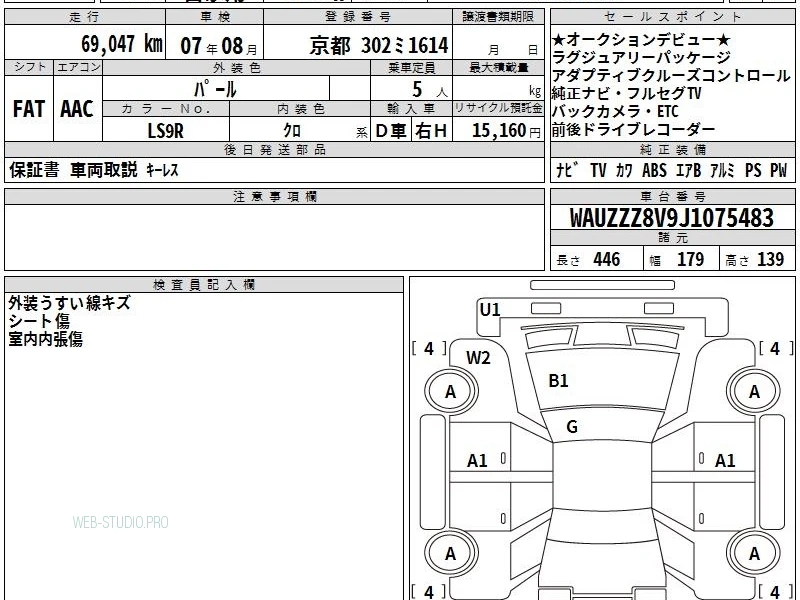Viewport: 800px width, 600px height.
Task: Select the width value 179
Action: tap(690, 259)
